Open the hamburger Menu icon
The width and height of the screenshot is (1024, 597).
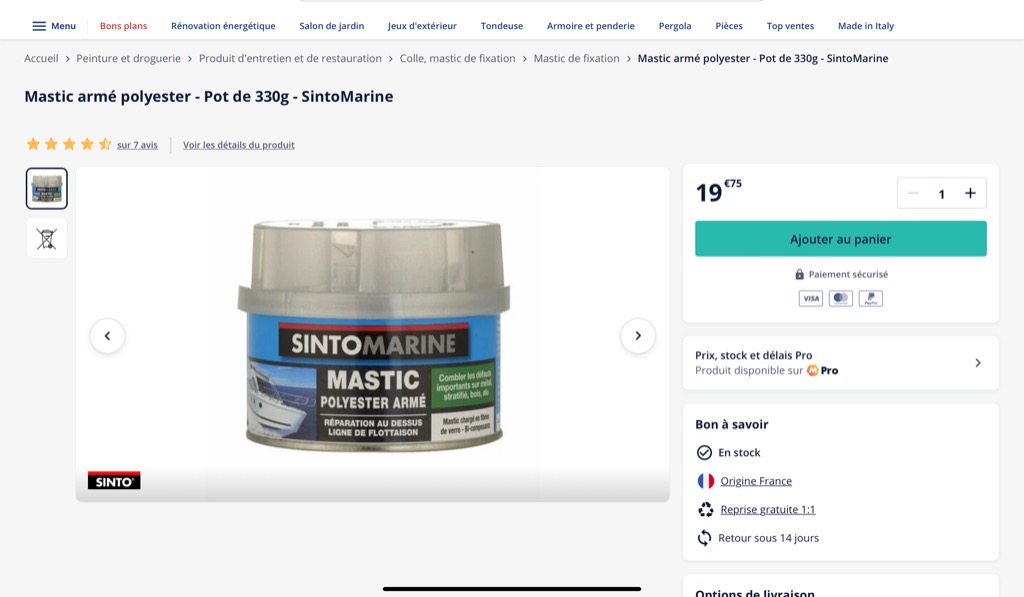39,26
